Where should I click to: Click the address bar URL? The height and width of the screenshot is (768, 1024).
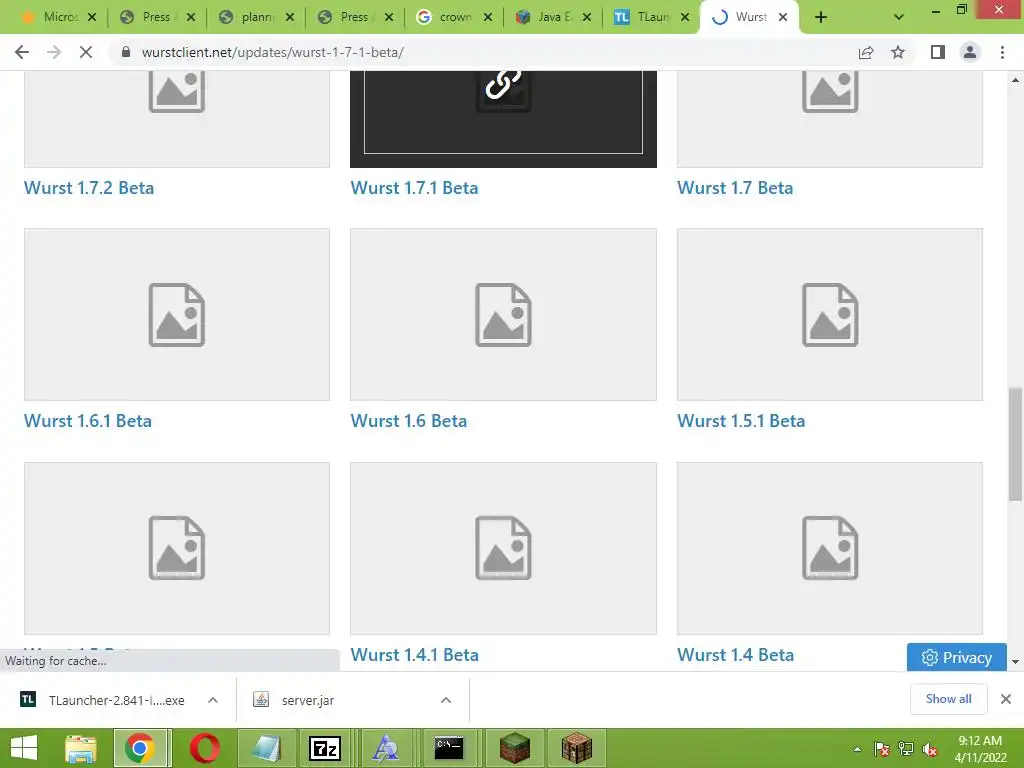[273, 52]
